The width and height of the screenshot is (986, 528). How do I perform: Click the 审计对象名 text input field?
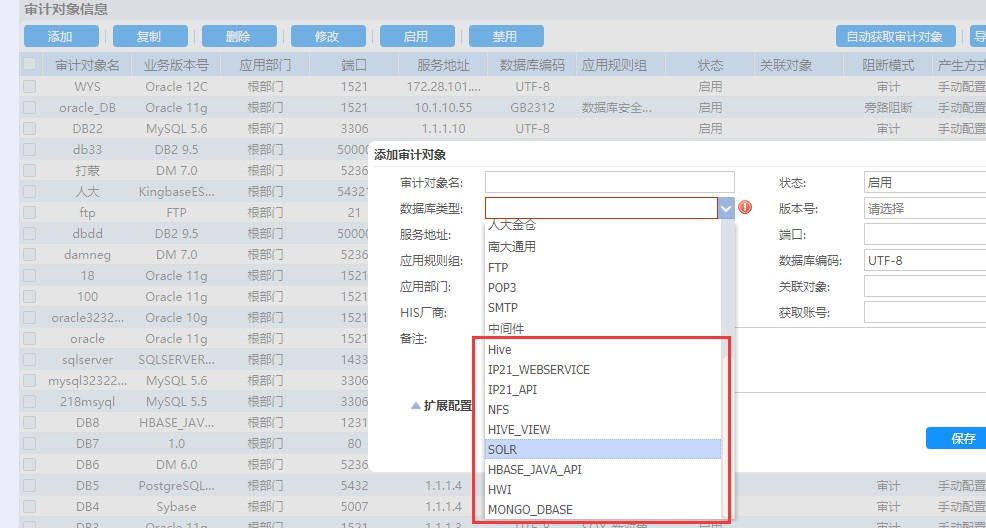(x=609, y=182)
